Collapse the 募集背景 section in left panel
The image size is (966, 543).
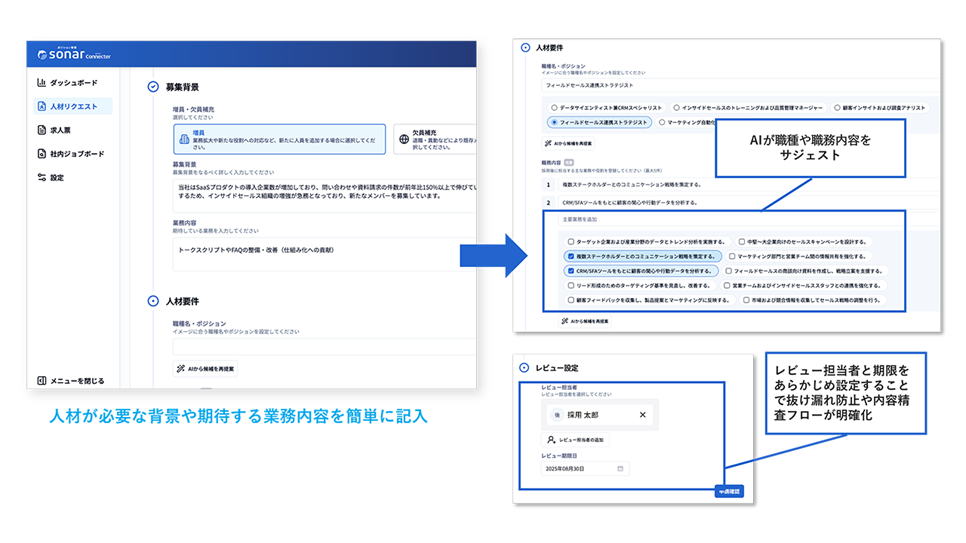tap(152, 87)
